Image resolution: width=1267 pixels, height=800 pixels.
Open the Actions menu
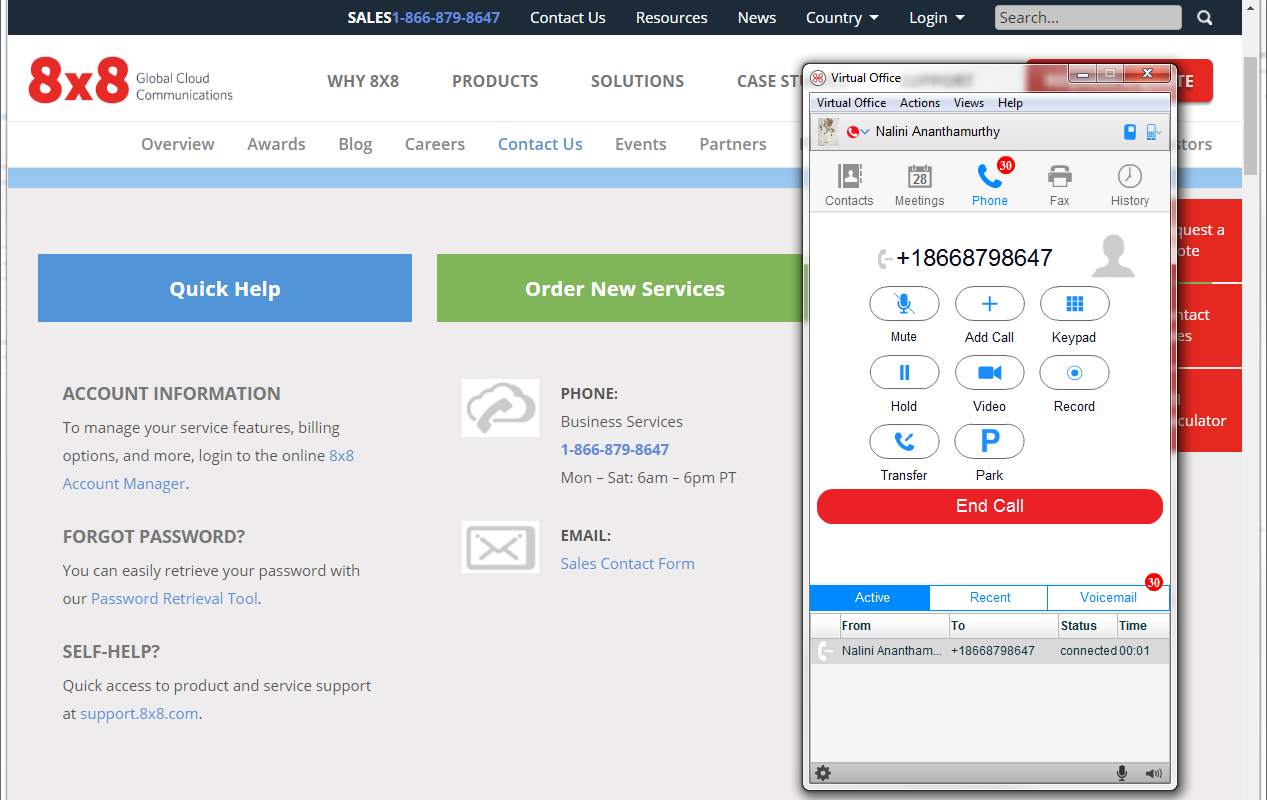point(920,103)
